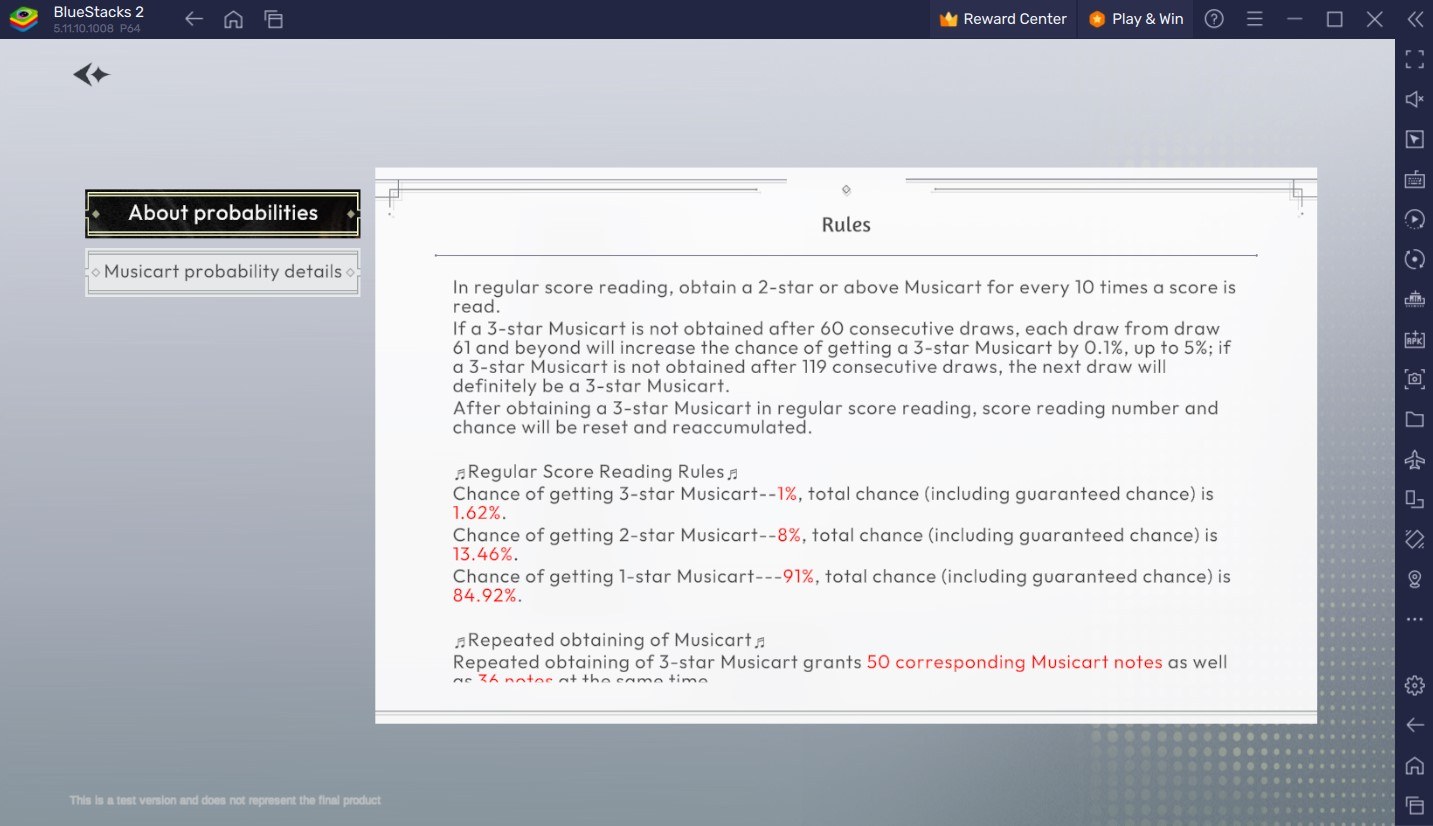Maximize the BlueStacks window
Image resolution: width=1433 pixels, height=826 pixels.
point(1334,19)
